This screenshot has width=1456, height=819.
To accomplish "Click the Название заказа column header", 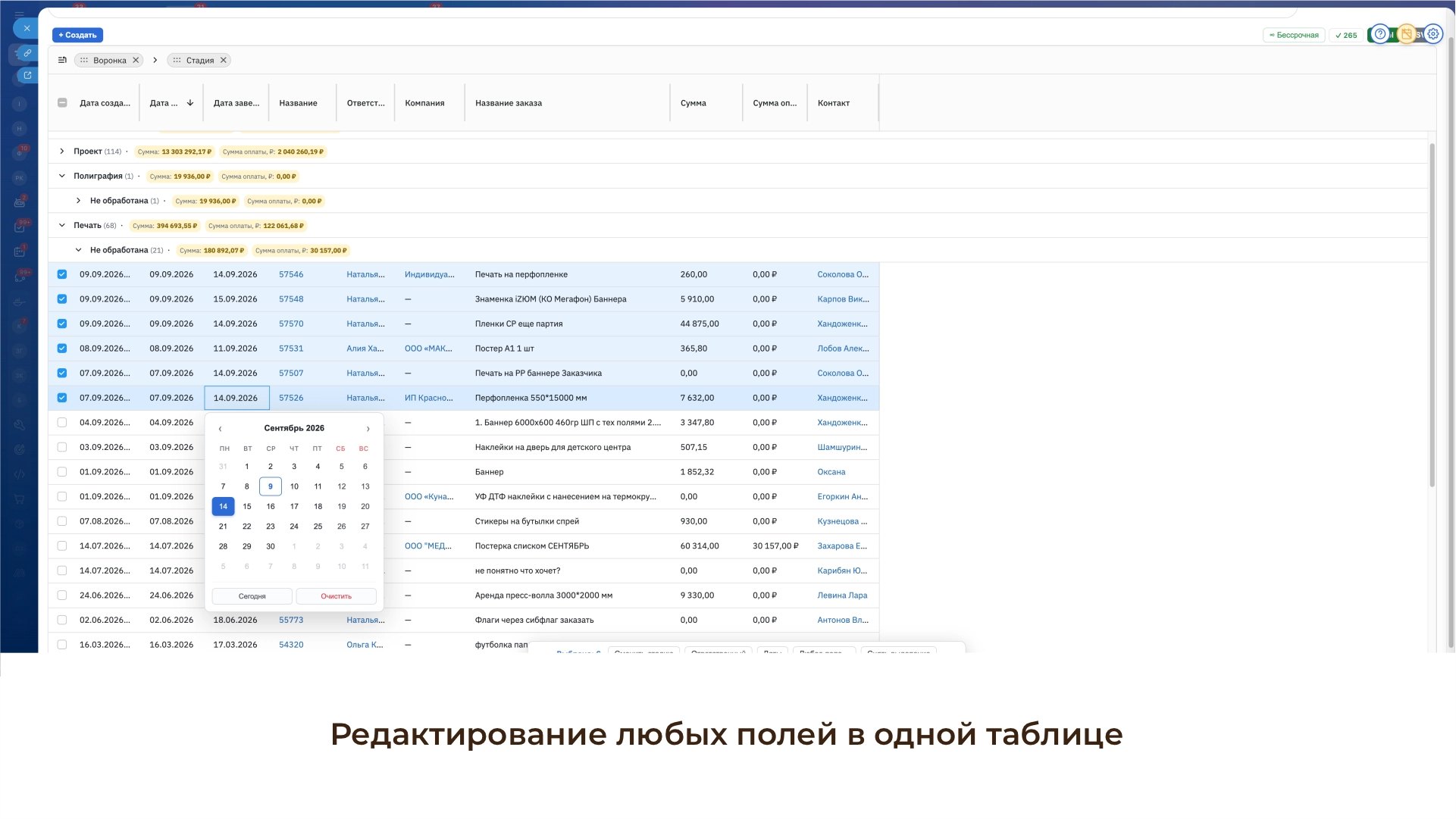I will coord(509,103).
